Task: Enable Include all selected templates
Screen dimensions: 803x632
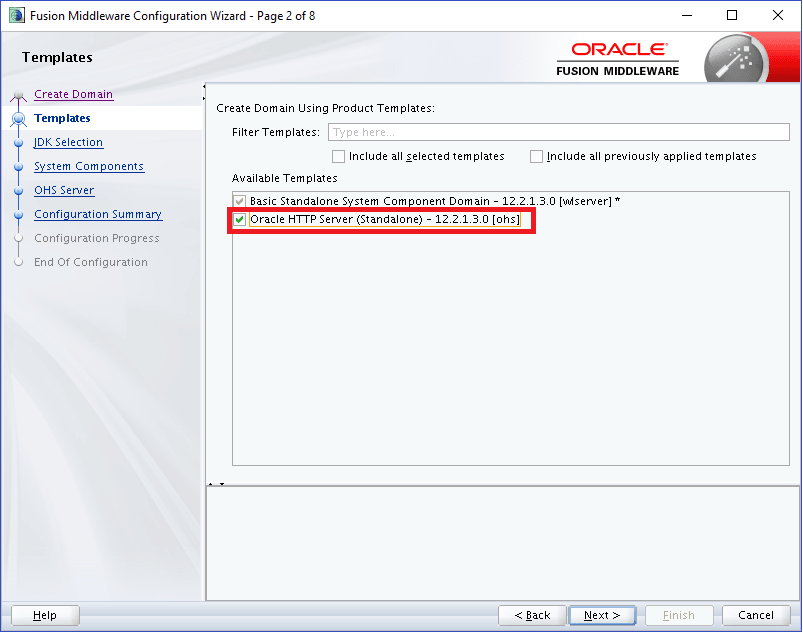Action: tap(338, 156)
